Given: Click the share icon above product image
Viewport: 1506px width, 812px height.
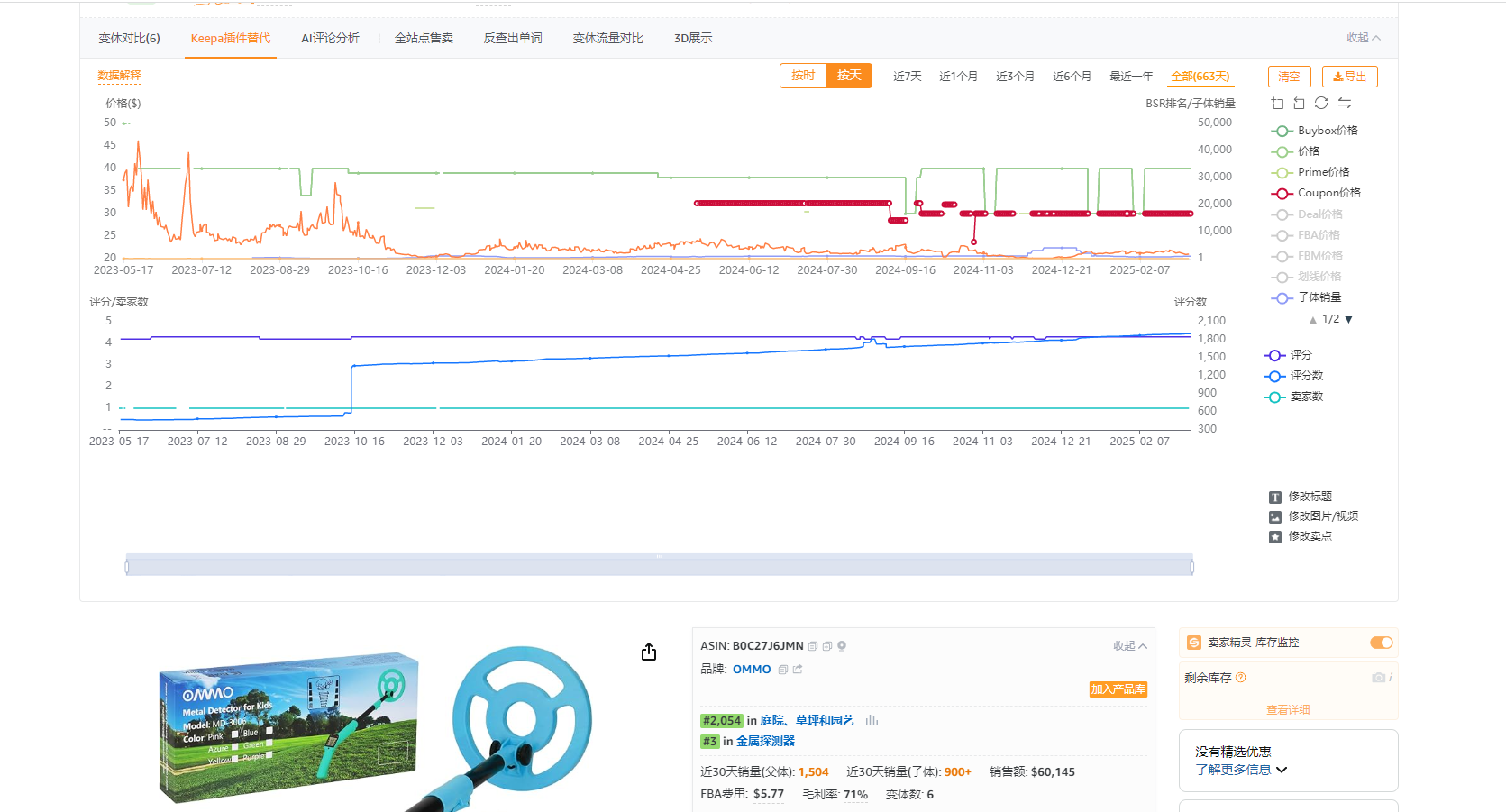Looking at the screenshot, I should click(x=649, y=652).
